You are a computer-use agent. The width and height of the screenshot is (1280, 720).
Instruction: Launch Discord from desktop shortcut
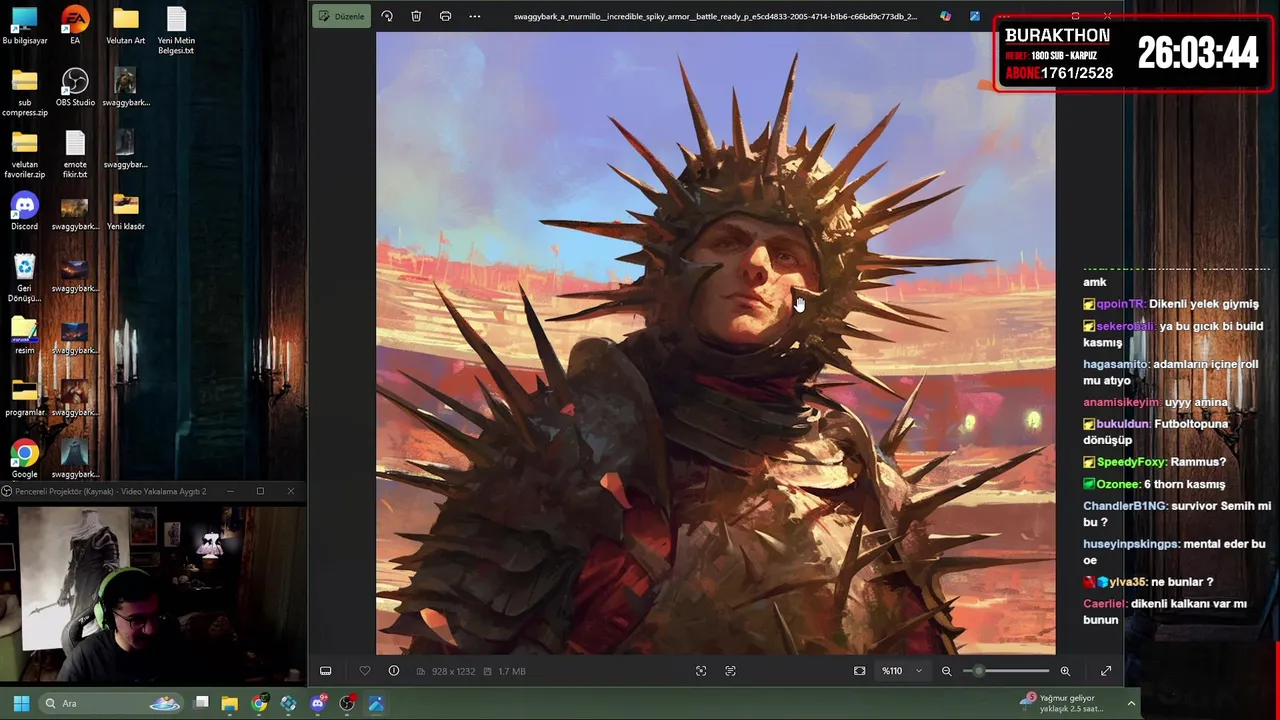coord(25,213)
